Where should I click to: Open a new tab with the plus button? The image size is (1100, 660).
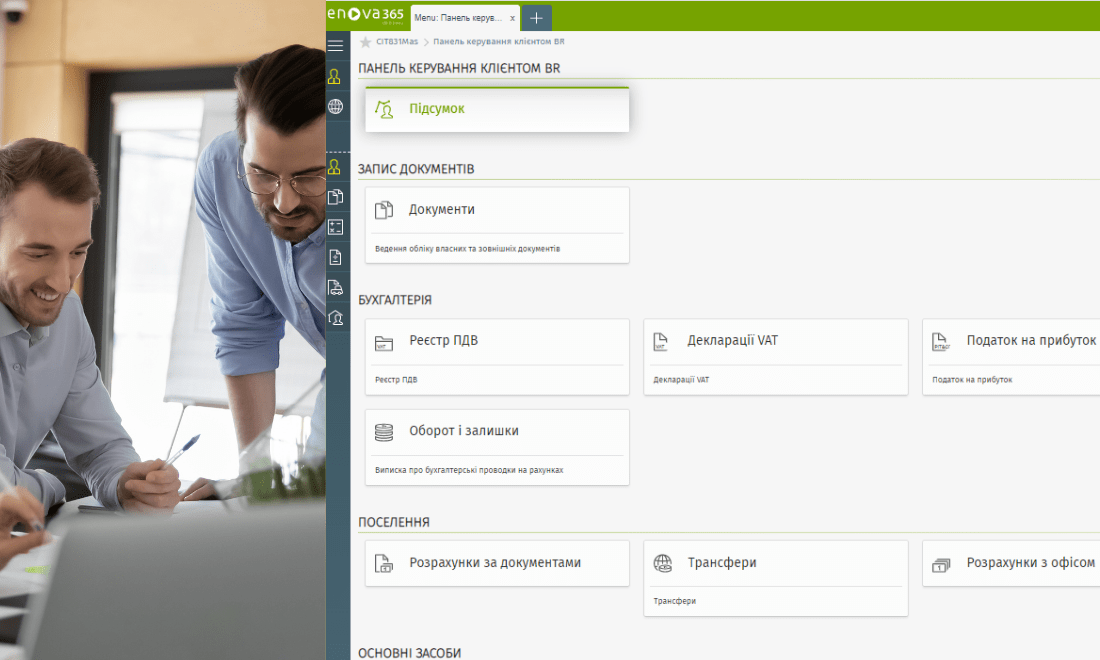click(x=536, y=18)
